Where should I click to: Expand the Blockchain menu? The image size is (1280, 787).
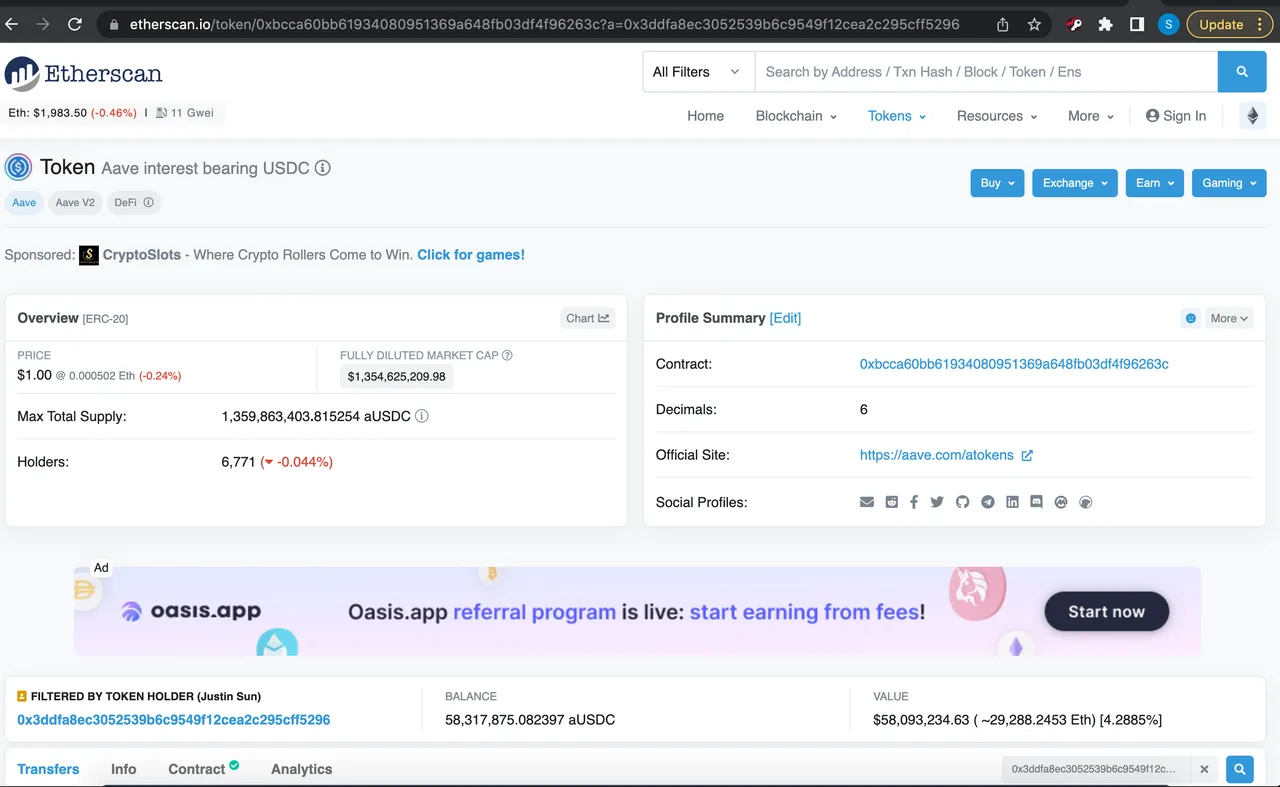[x=796, y=116]
